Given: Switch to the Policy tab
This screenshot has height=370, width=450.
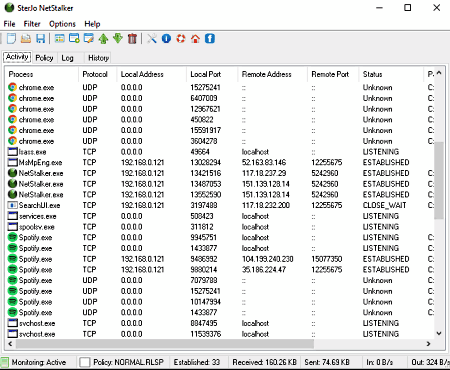Looking at the screenshot, I should click(x=44, y=58).
